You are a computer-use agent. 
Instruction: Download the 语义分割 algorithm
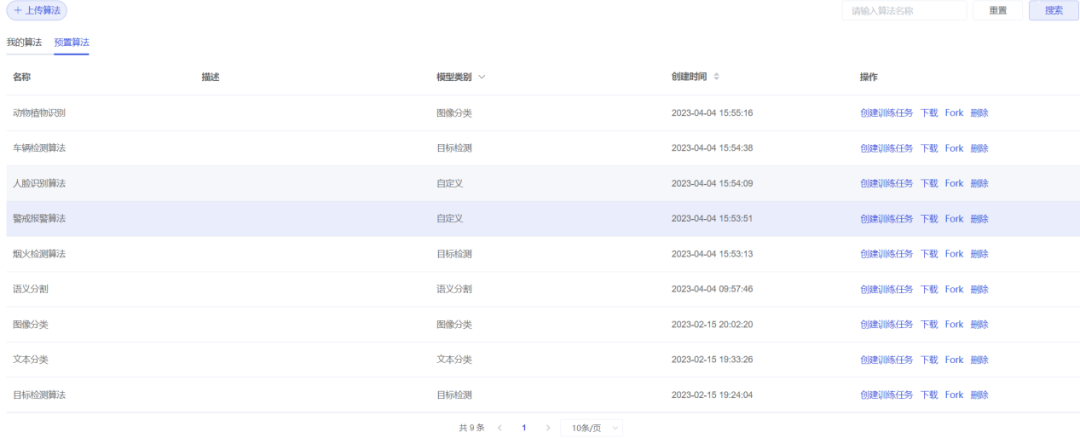click(x=929, y=289)
